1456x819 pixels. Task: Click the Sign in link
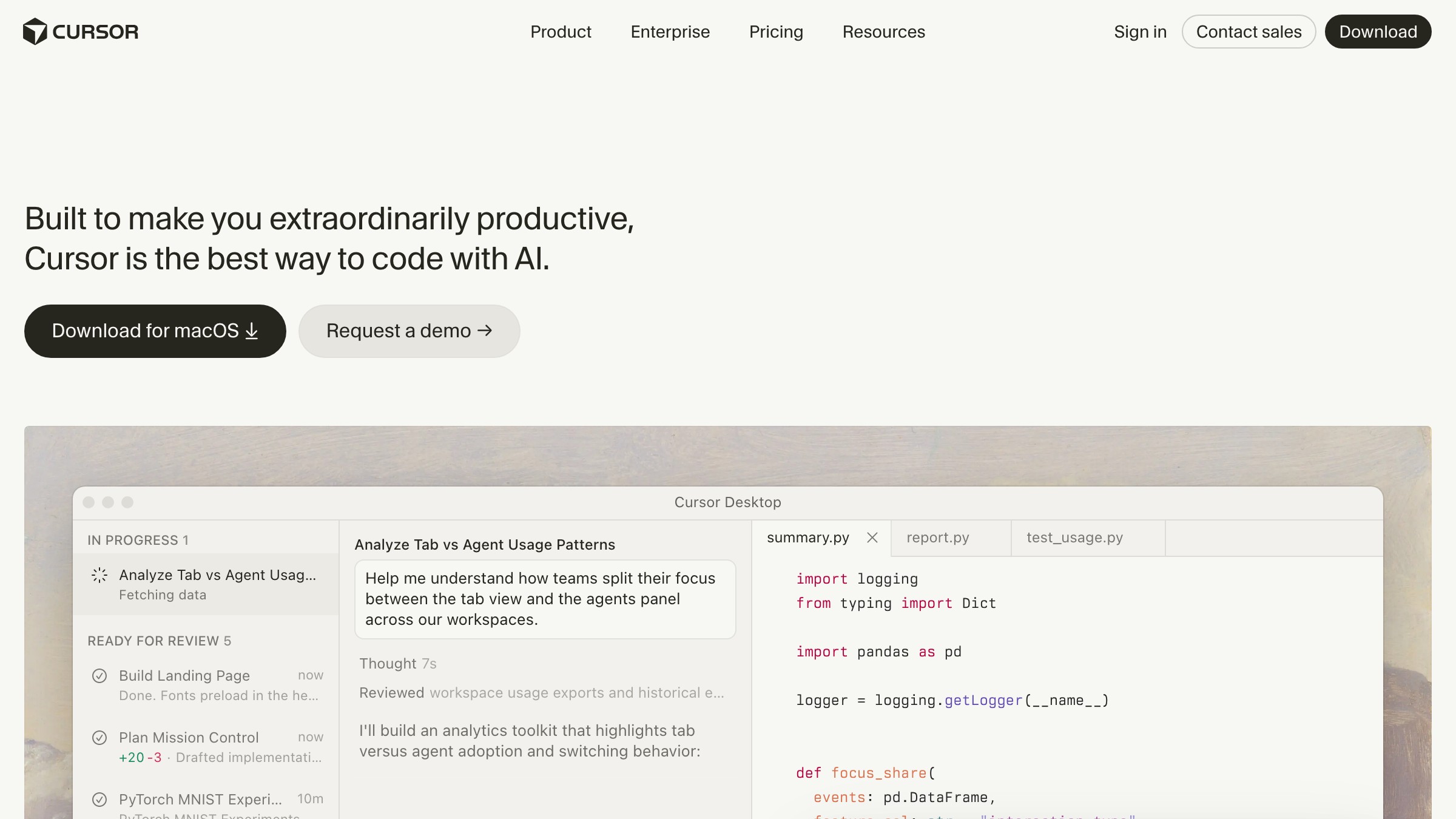click(x=1140, y=32)
